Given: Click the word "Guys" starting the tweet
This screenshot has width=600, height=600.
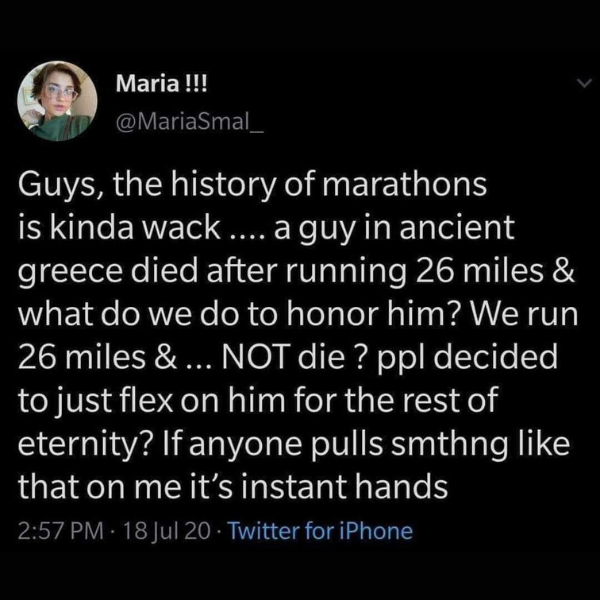Looking at the screenshot, I should [57, 186].
